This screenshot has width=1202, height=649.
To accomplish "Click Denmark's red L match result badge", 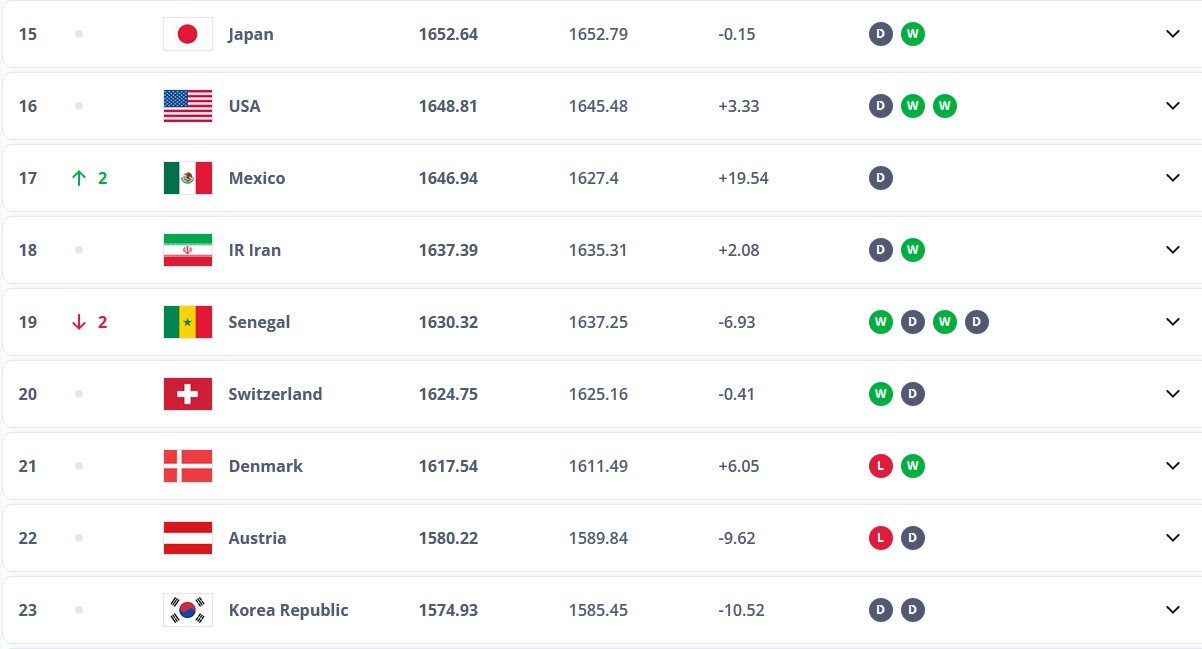I will pyautogui.click(x=880, y=466).
